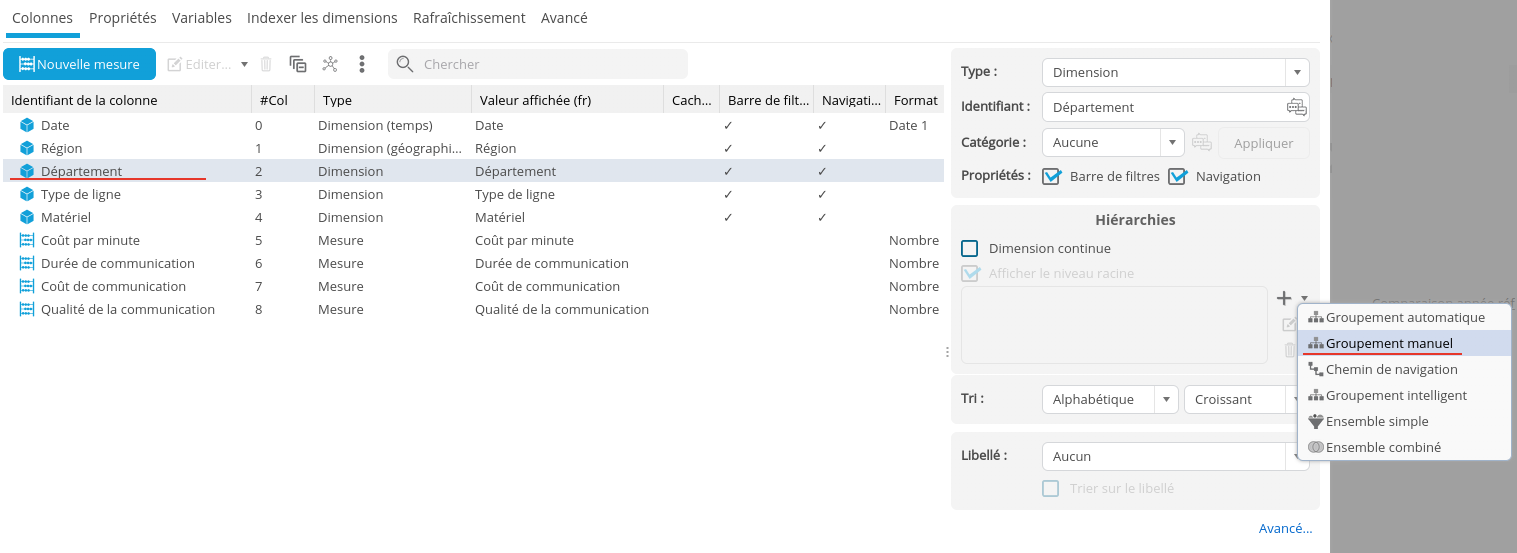Switch to the Propriétés tab
Viewport: 1517px width, 553px height.
[x=122, y=18]
